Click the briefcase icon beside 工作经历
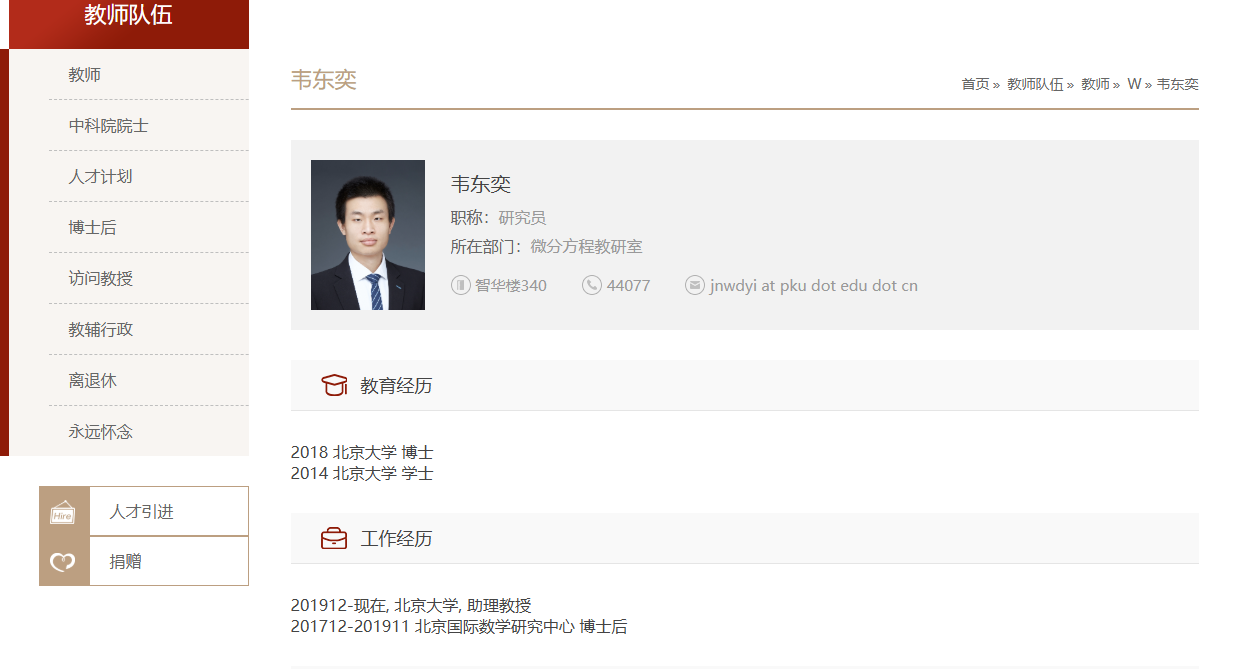Image resolution: width=1238 pixels, height=669 pixels. (334, 538)
